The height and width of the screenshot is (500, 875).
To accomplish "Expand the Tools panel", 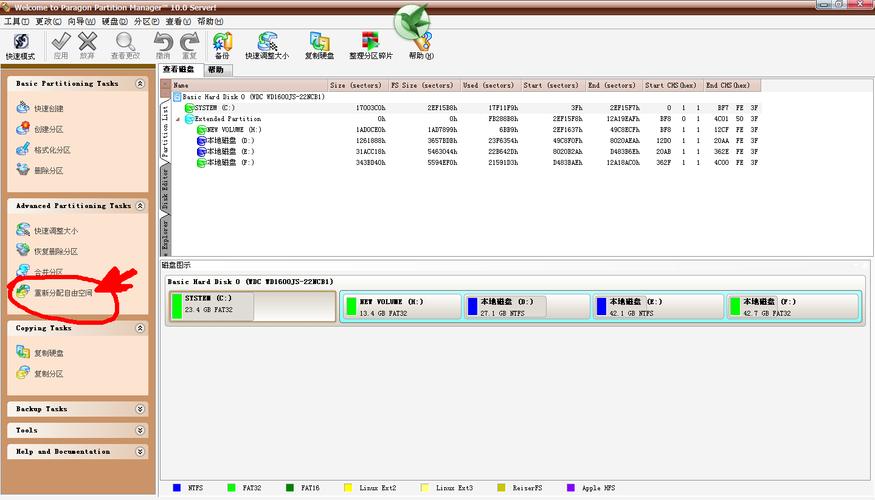I will pyautogui.click(x=140, y=430).
